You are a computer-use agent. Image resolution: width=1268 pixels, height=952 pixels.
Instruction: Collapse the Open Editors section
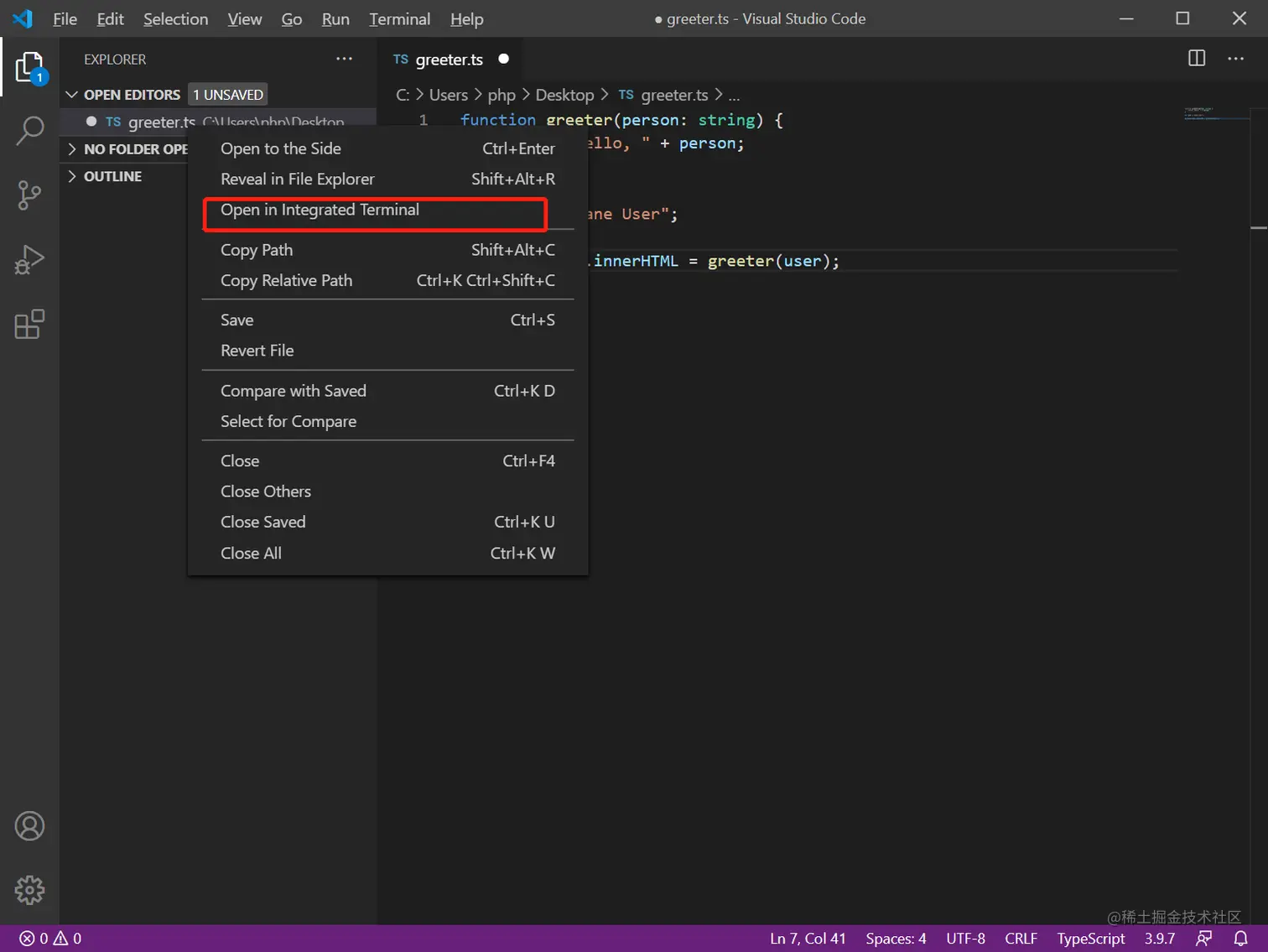tap(72, 95)
